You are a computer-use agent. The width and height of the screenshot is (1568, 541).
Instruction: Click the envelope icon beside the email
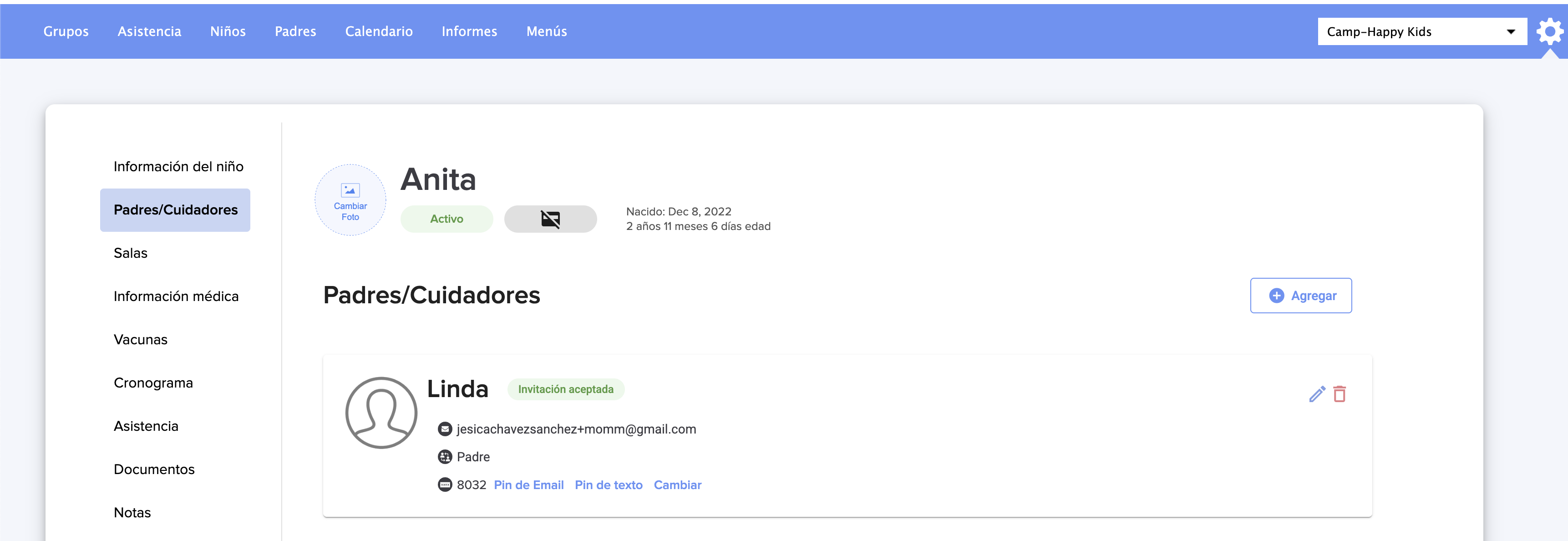445,429
